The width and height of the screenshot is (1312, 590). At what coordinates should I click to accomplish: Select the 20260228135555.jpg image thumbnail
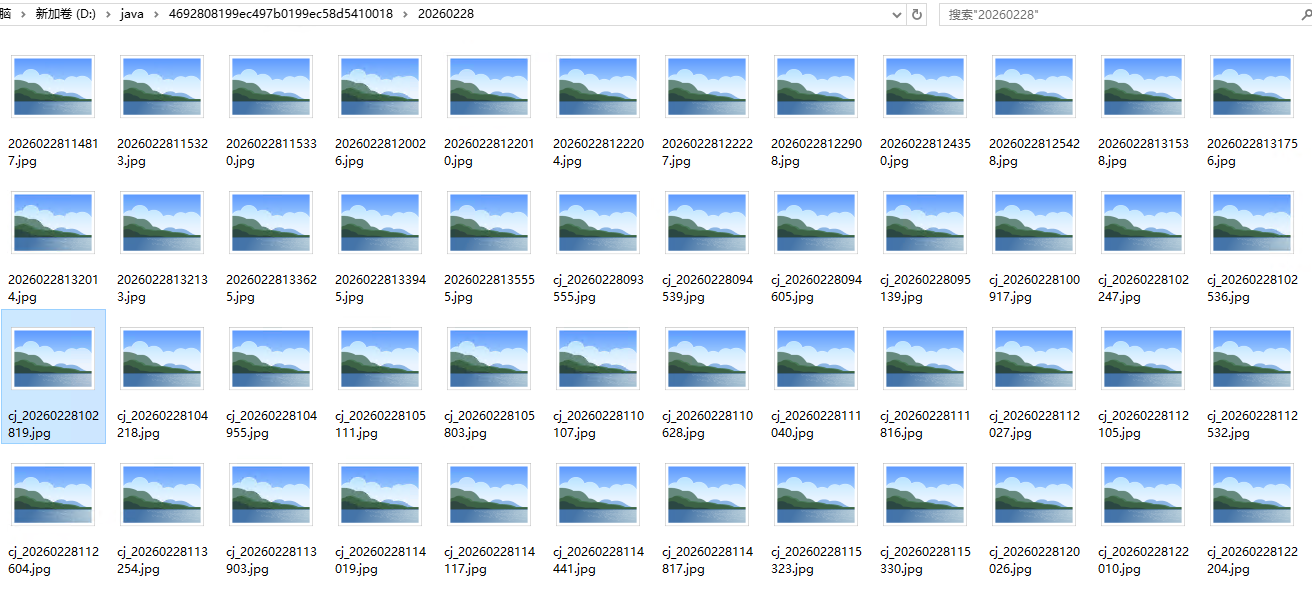tap(489, 223)
